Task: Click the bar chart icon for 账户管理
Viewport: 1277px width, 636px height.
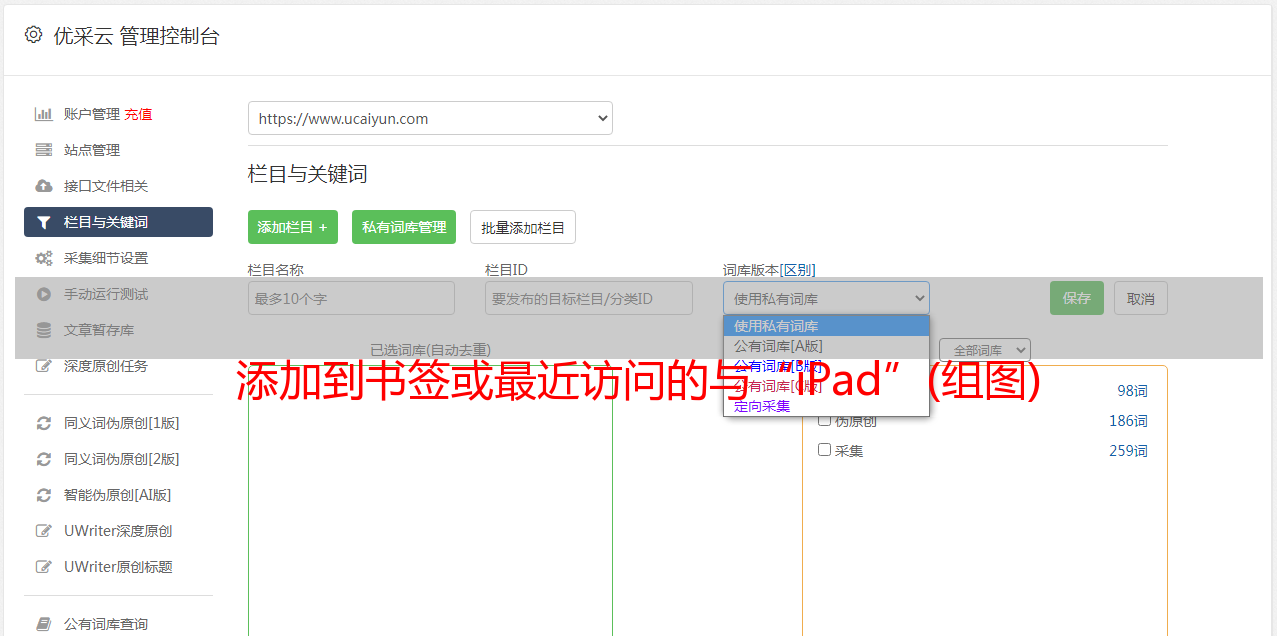Action: 43,114
